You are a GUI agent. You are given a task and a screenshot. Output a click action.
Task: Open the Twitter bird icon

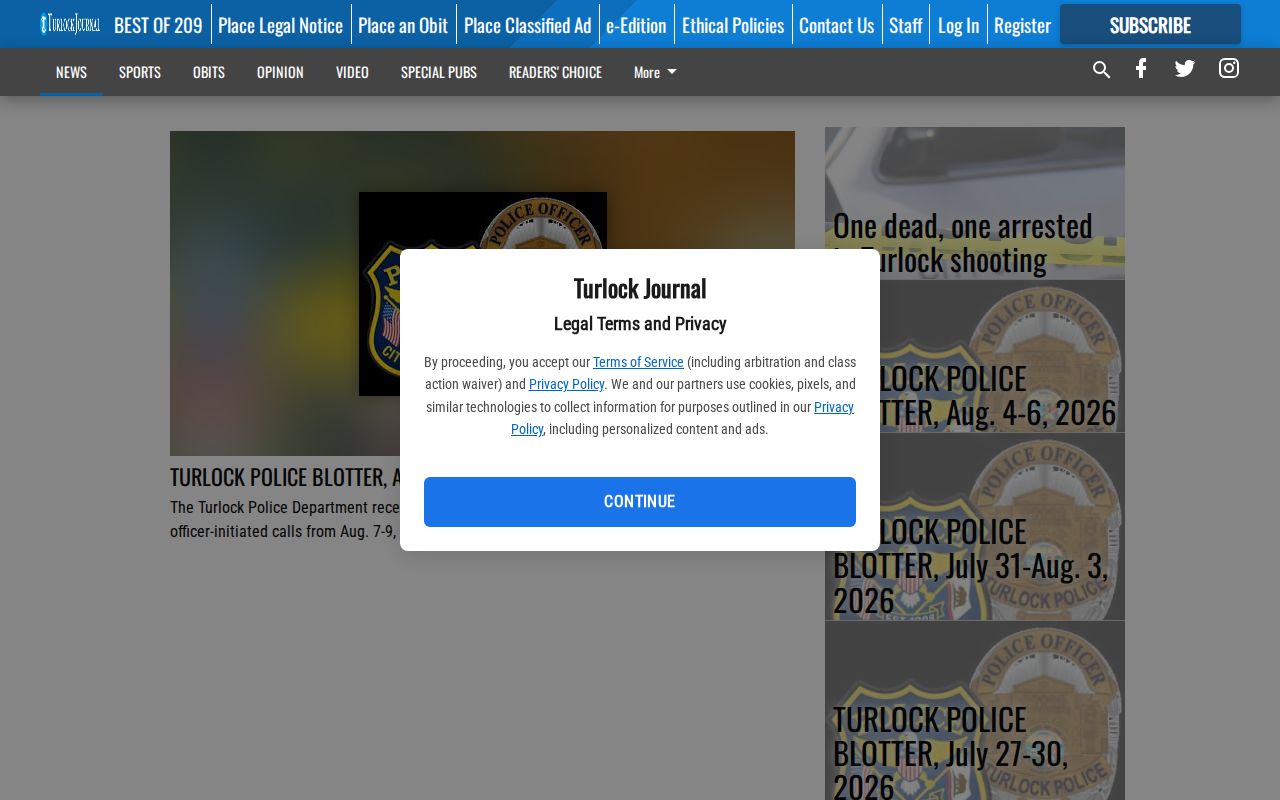tap(1185, 69)
